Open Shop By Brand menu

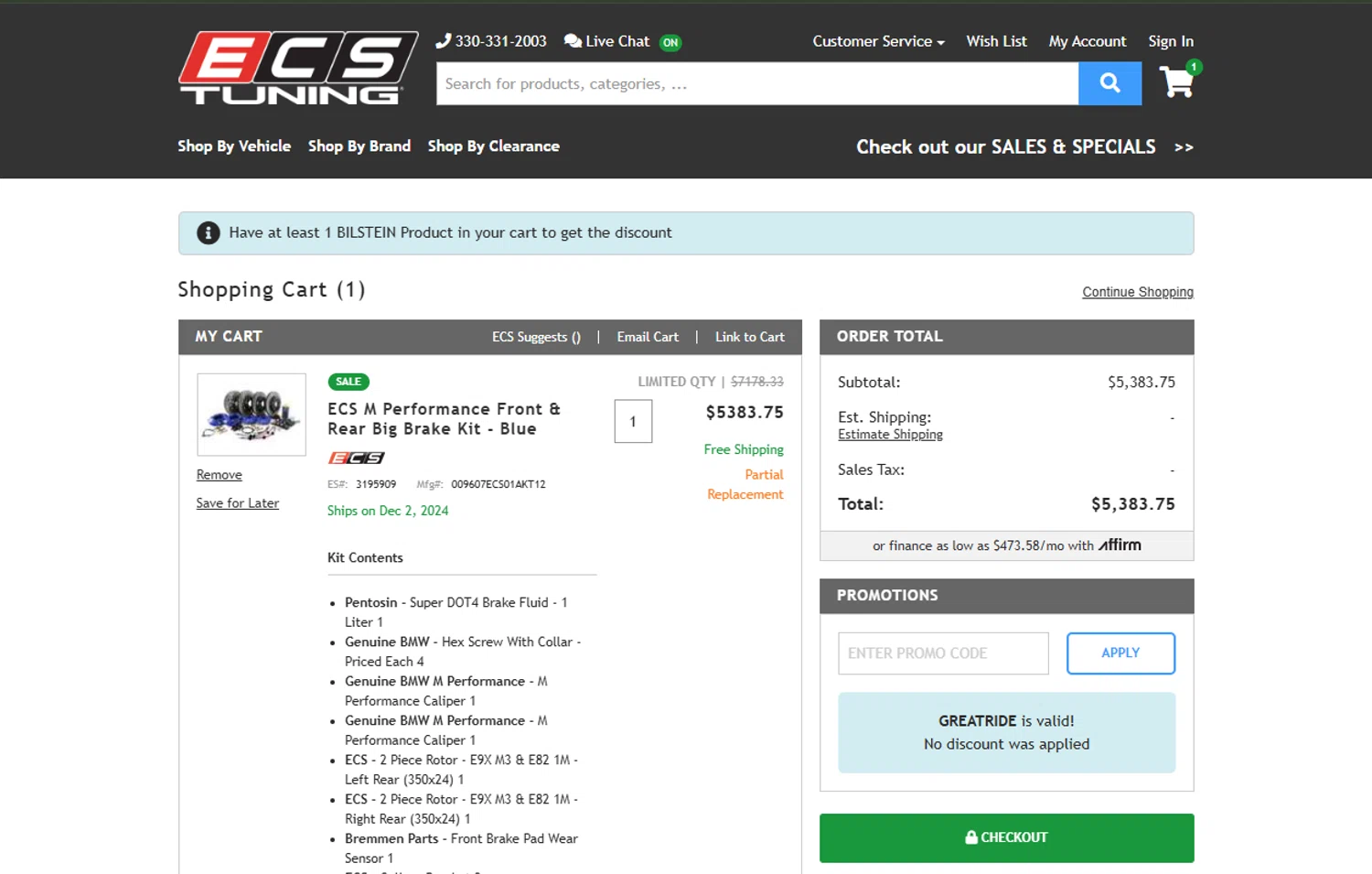click(359, 146)
